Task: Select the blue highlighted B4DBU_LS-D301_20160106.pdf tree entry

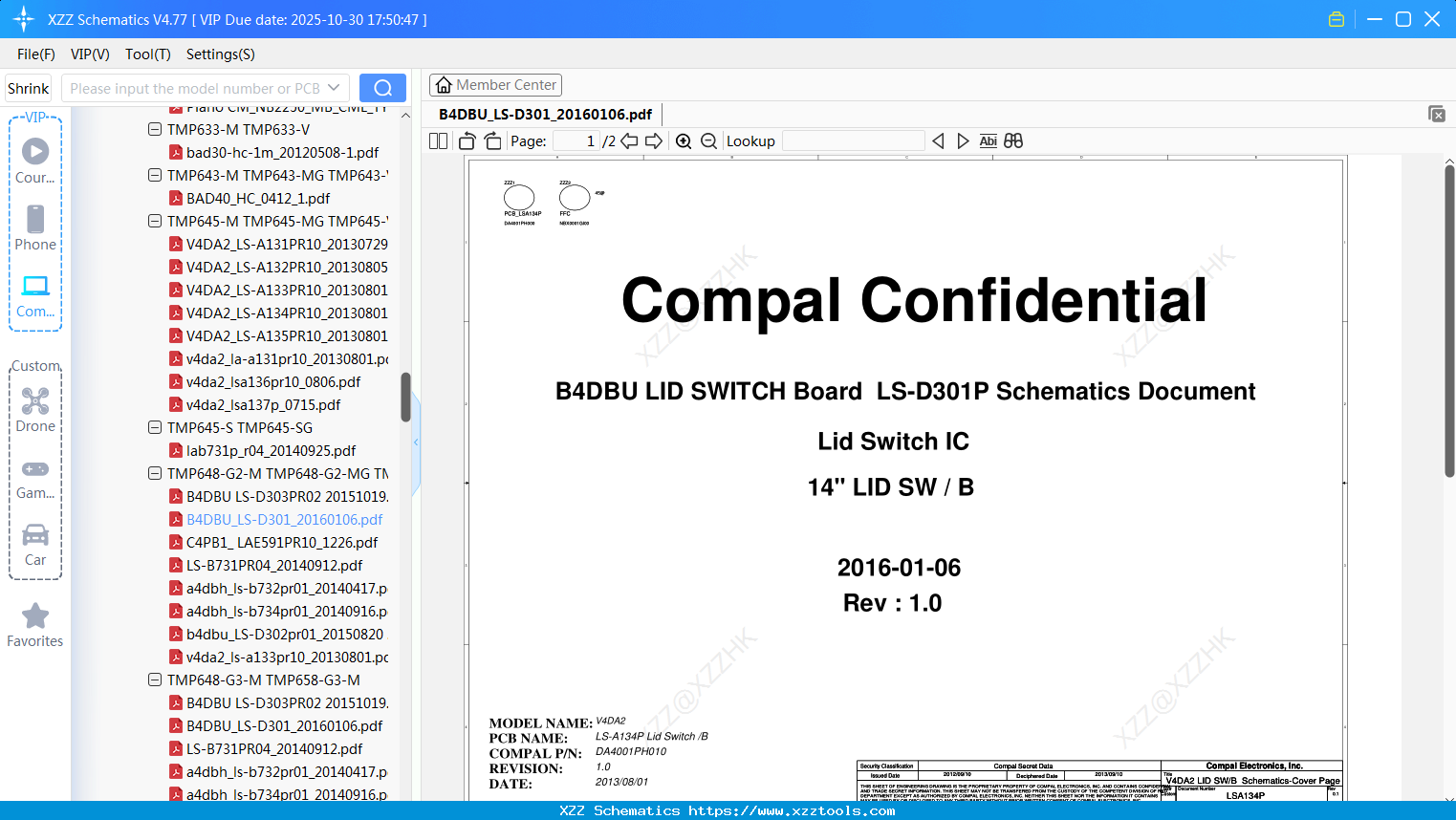Action: point(284,519)
